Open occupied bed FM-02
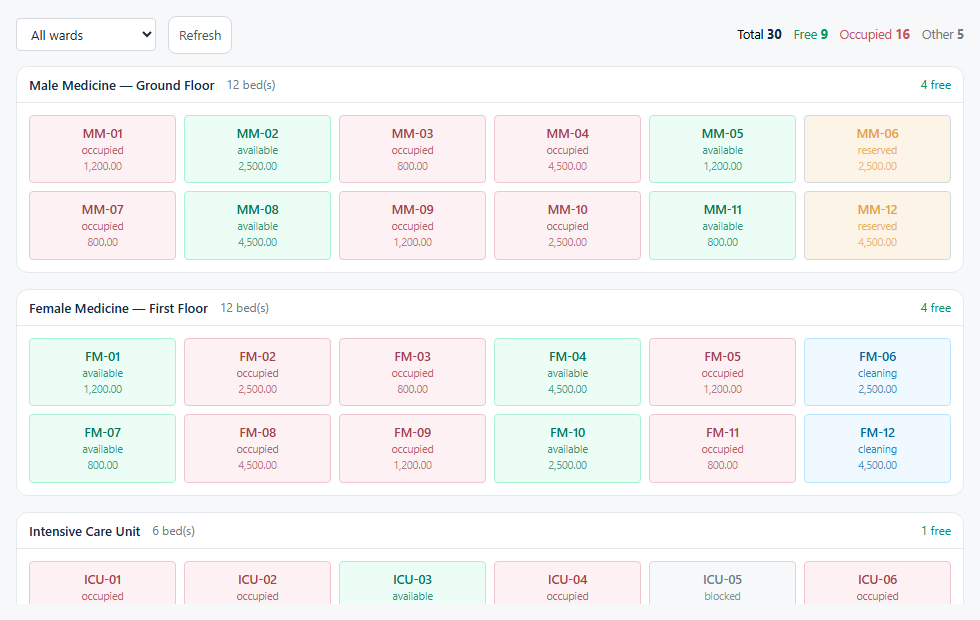Viewport: 980px width, 620px height. 258,372
